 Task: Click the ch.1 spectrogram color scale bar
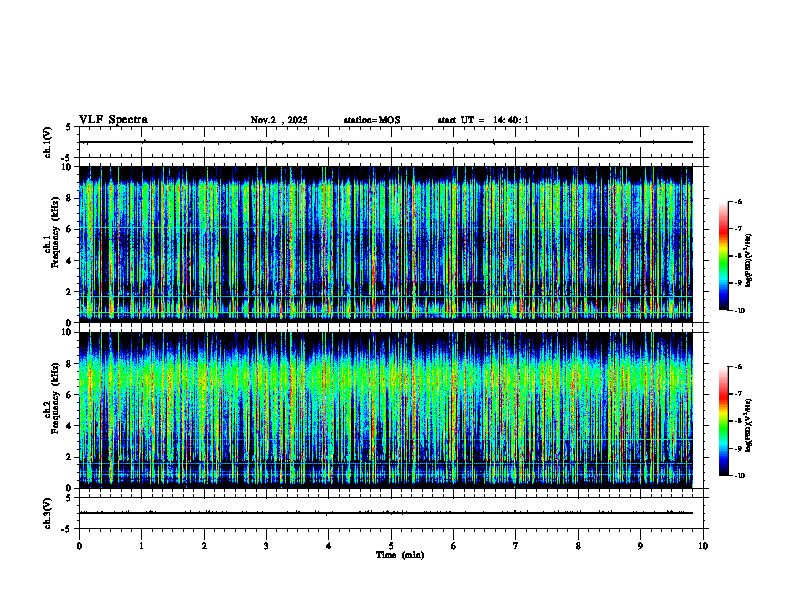tap(724, 256)
